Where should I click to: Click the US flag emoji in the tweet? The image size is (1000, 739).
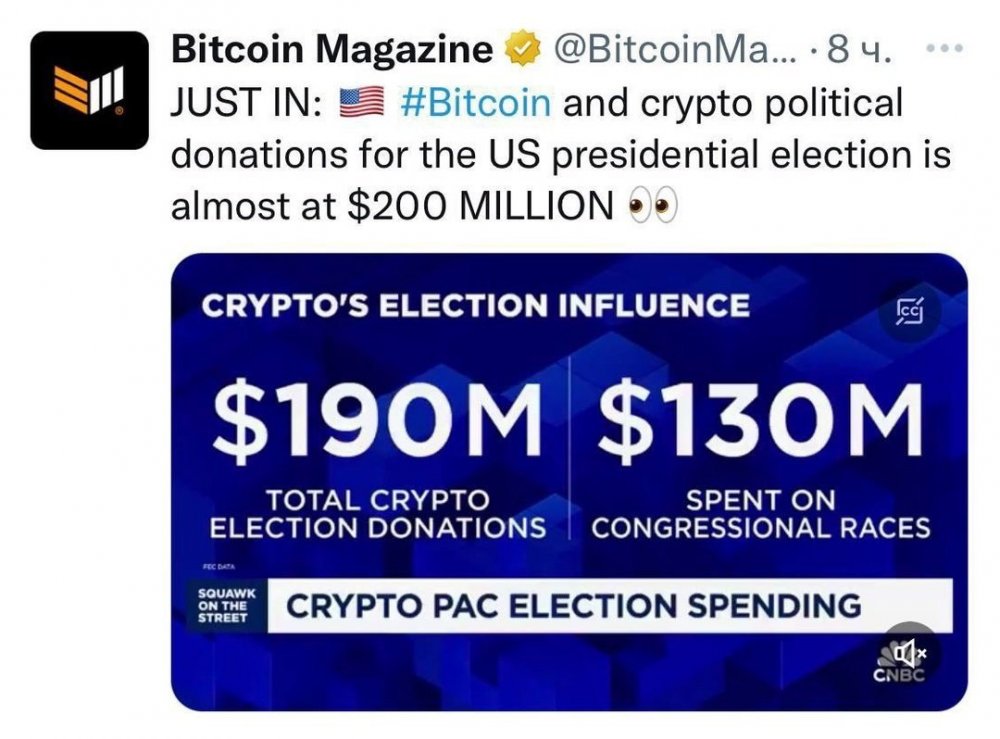coord(362,102)
